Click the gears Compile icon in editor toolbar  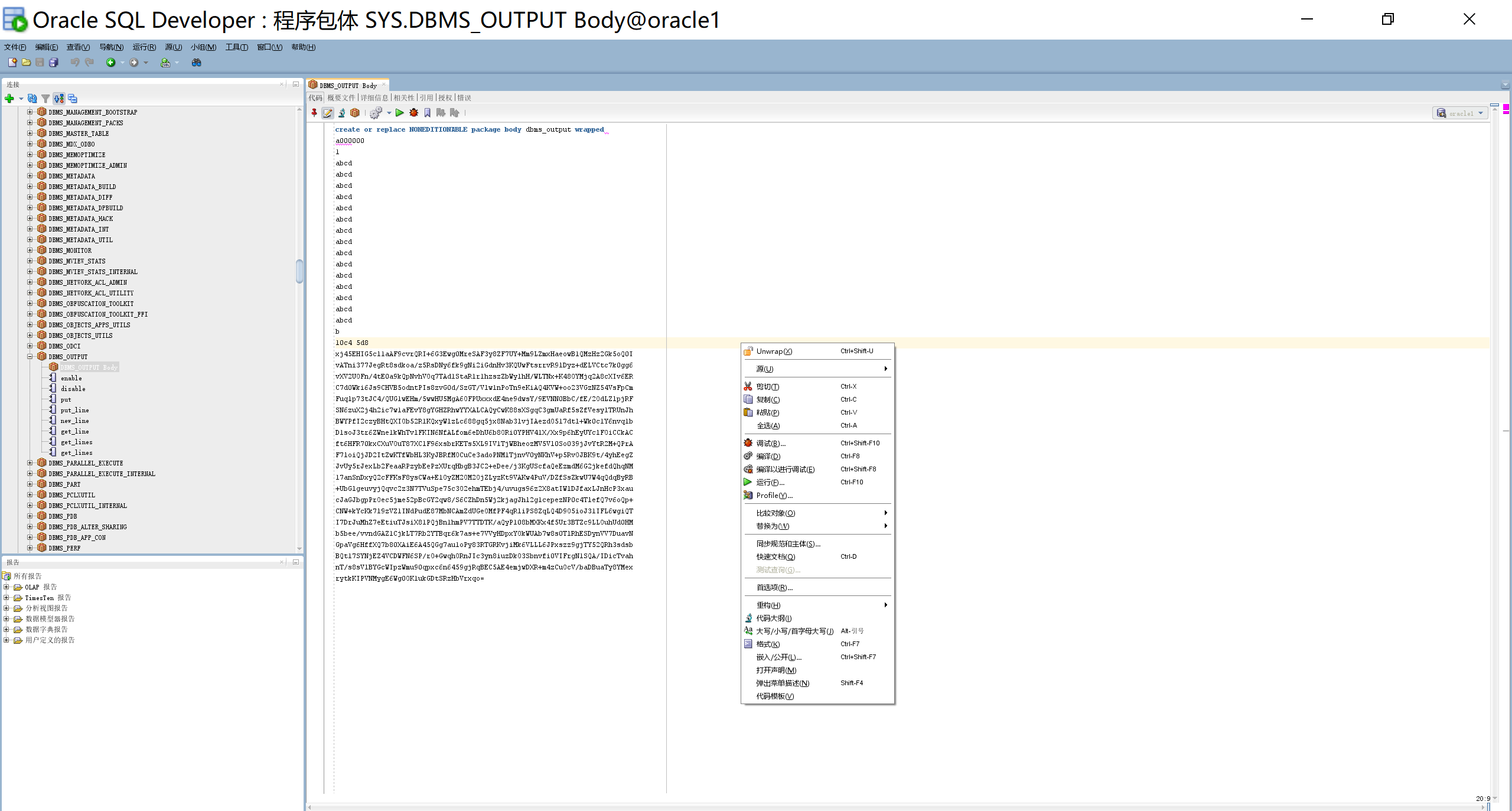click(376, 113)
